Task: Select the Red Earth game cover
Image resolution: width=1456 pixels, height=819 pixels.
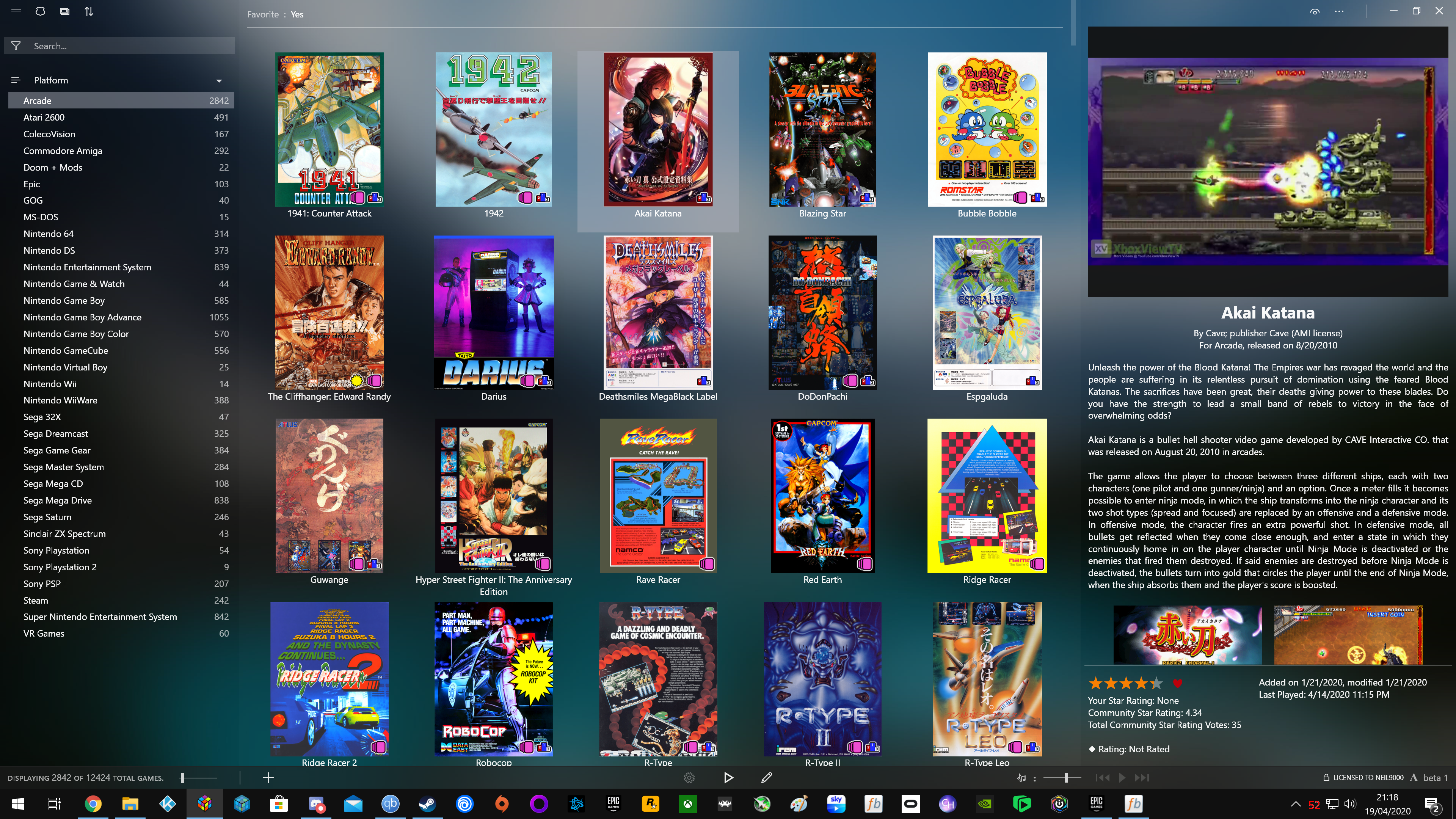Action: pyautogui.click(x=822, y=496)
